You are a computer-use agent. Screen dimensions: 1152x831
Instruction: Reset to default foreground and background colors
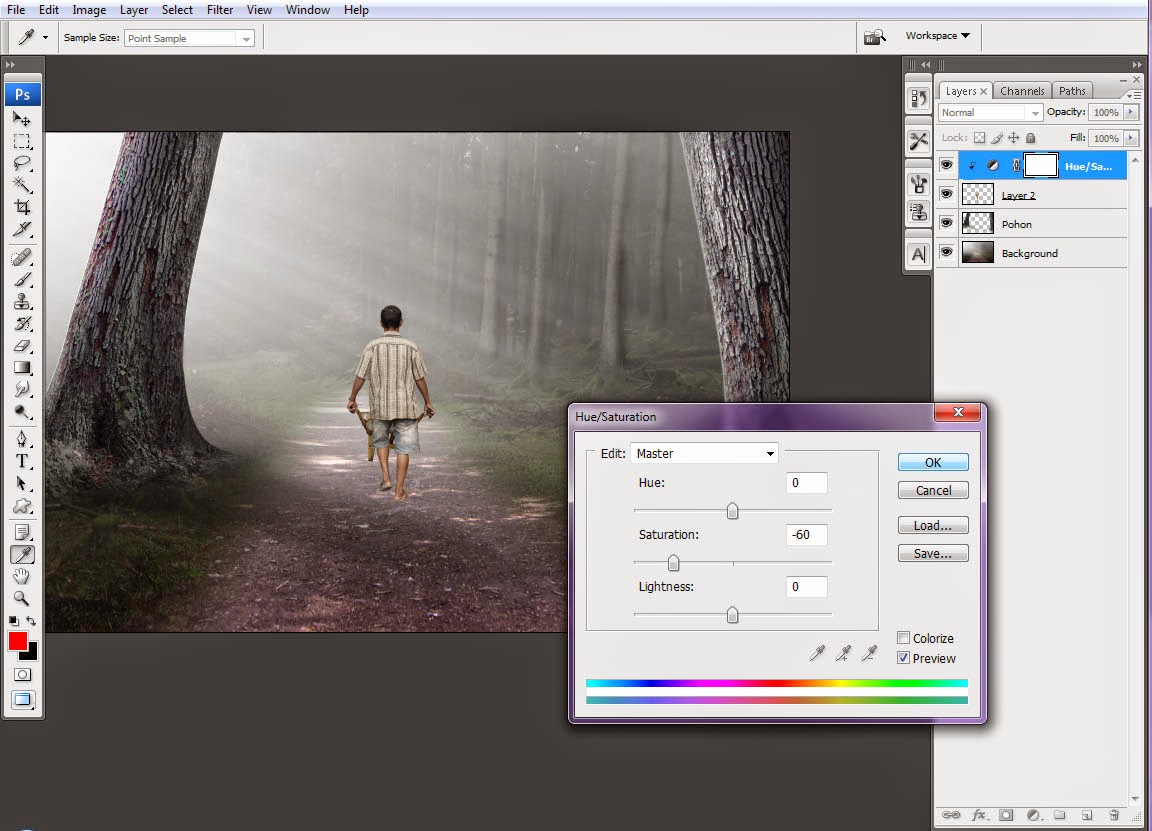13,621
